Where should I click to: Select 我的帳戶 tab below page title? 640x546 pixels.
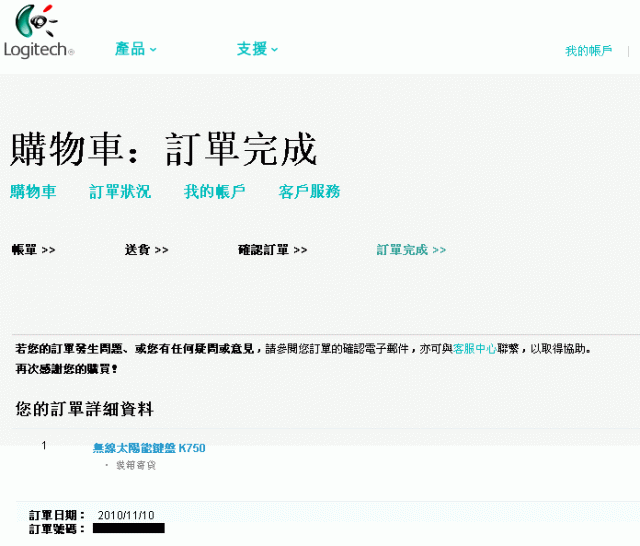214,191
